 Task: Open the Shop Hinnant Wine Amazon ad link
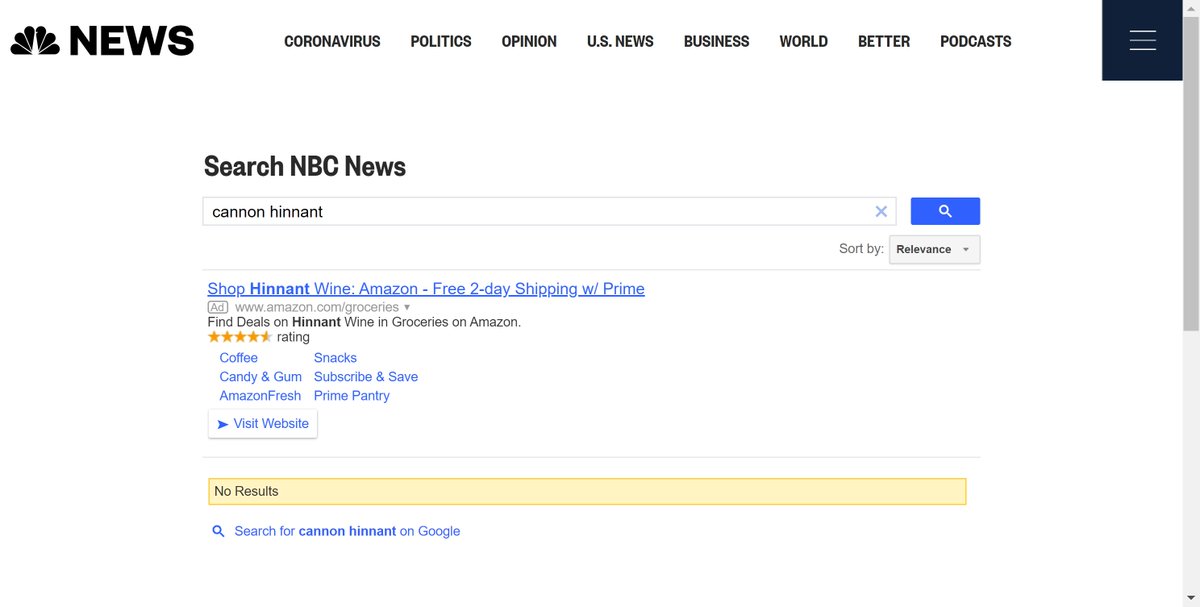point(426,289)
